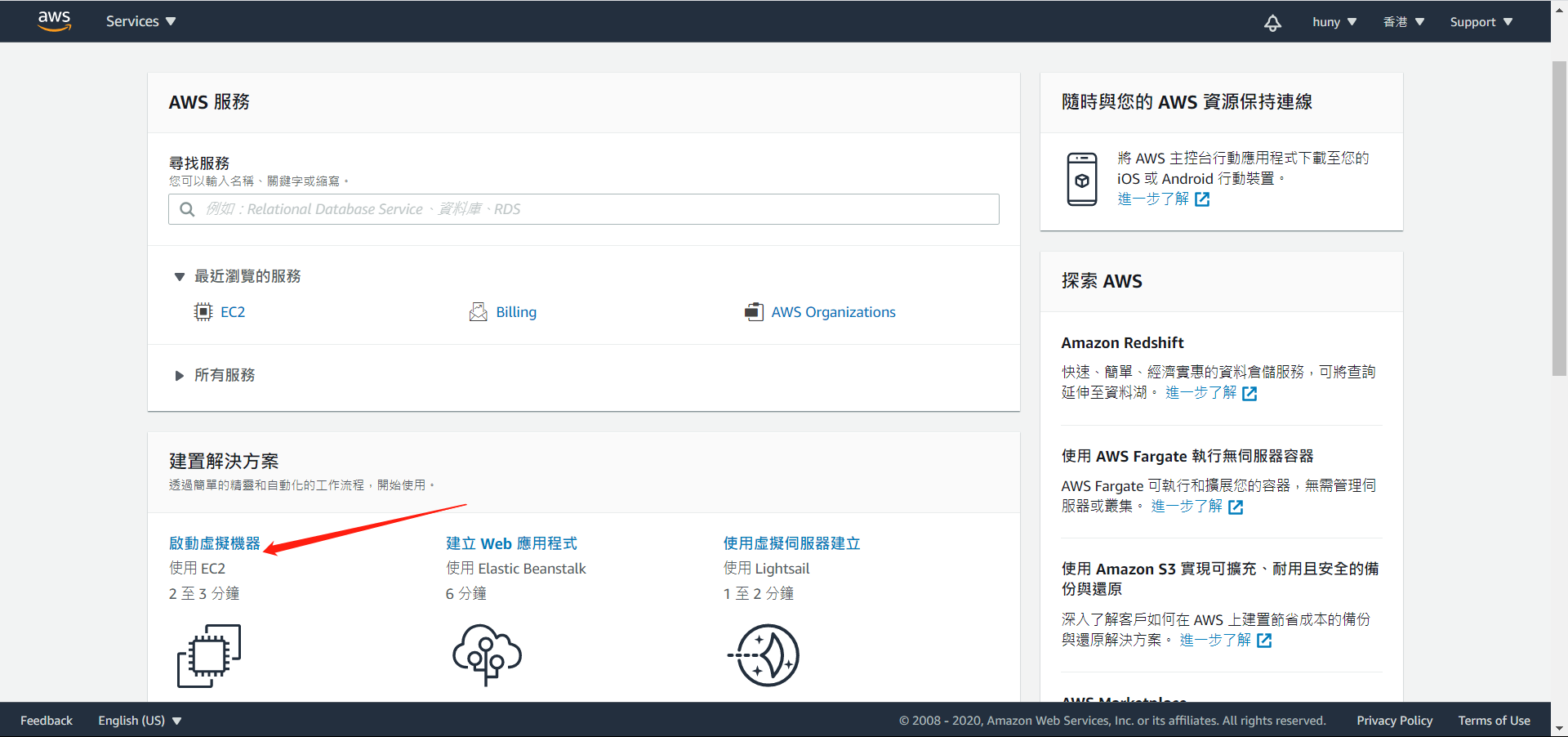
Task: Click the Amazon Redshift heading
Action: 1122,343
